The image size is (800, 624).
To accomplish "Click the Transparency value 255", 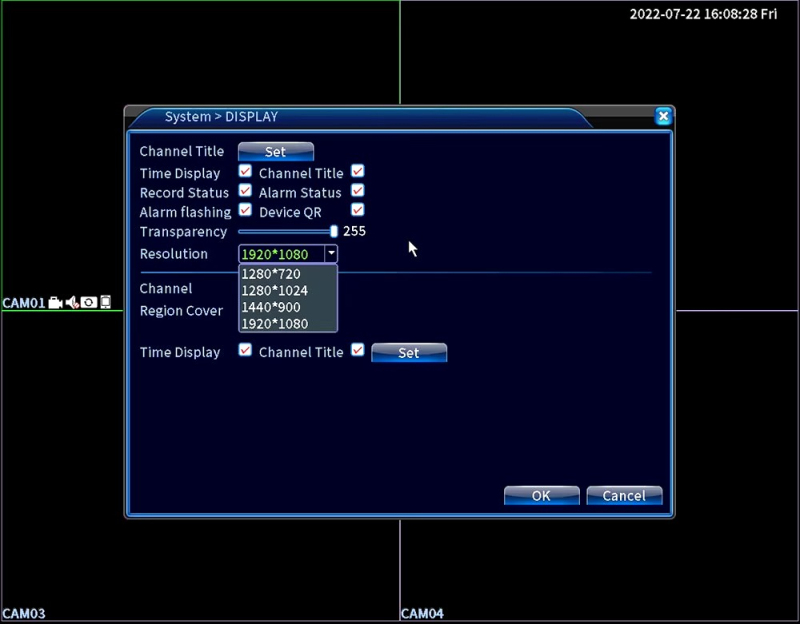I will pyautogui.click(x=354, y=231).
